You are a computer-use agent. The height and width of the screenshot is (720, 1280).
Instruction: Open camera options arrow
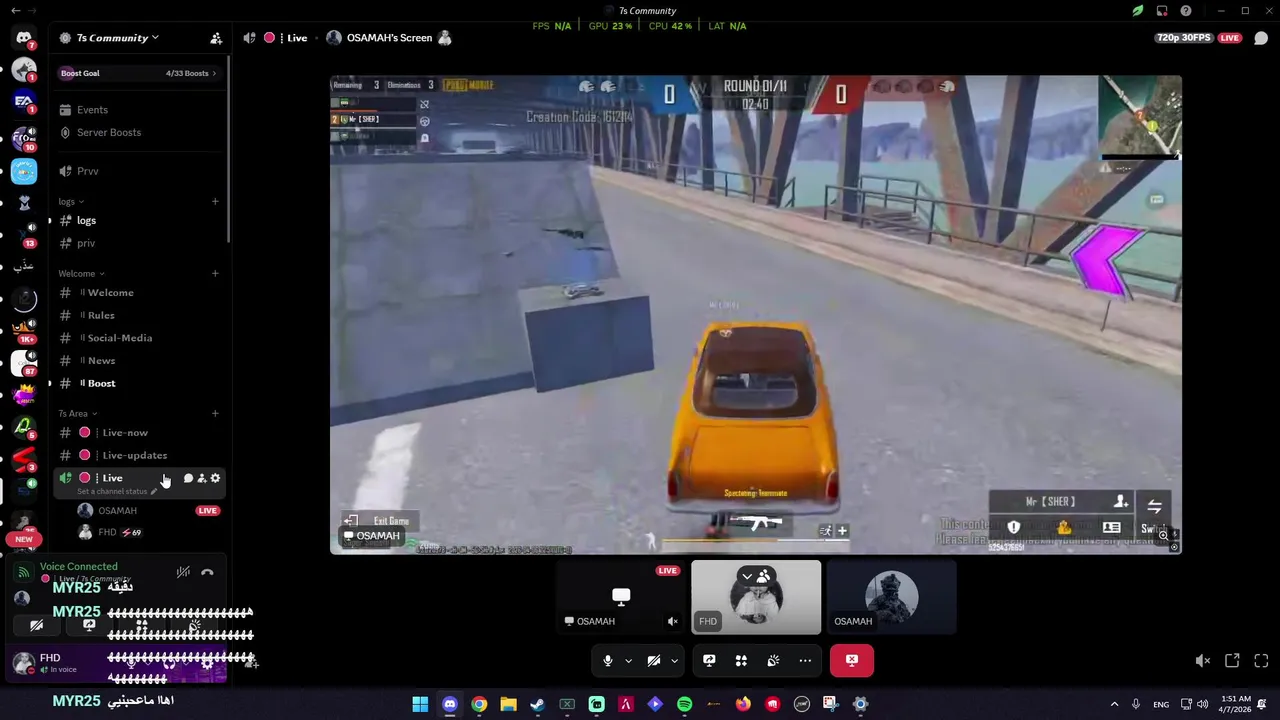coord(675,660)
